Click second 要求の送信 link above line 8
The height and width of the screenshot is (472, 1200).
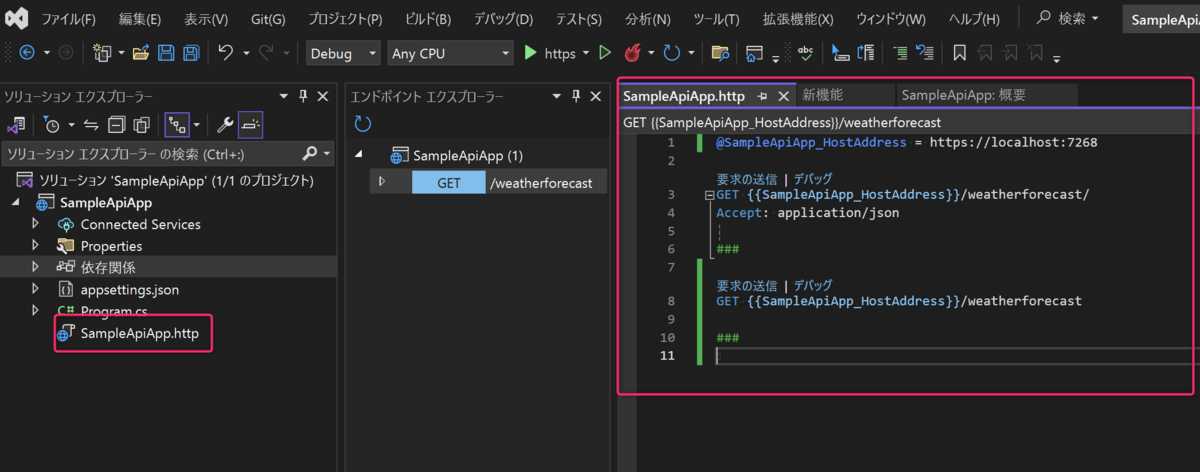tap(747, 285)
